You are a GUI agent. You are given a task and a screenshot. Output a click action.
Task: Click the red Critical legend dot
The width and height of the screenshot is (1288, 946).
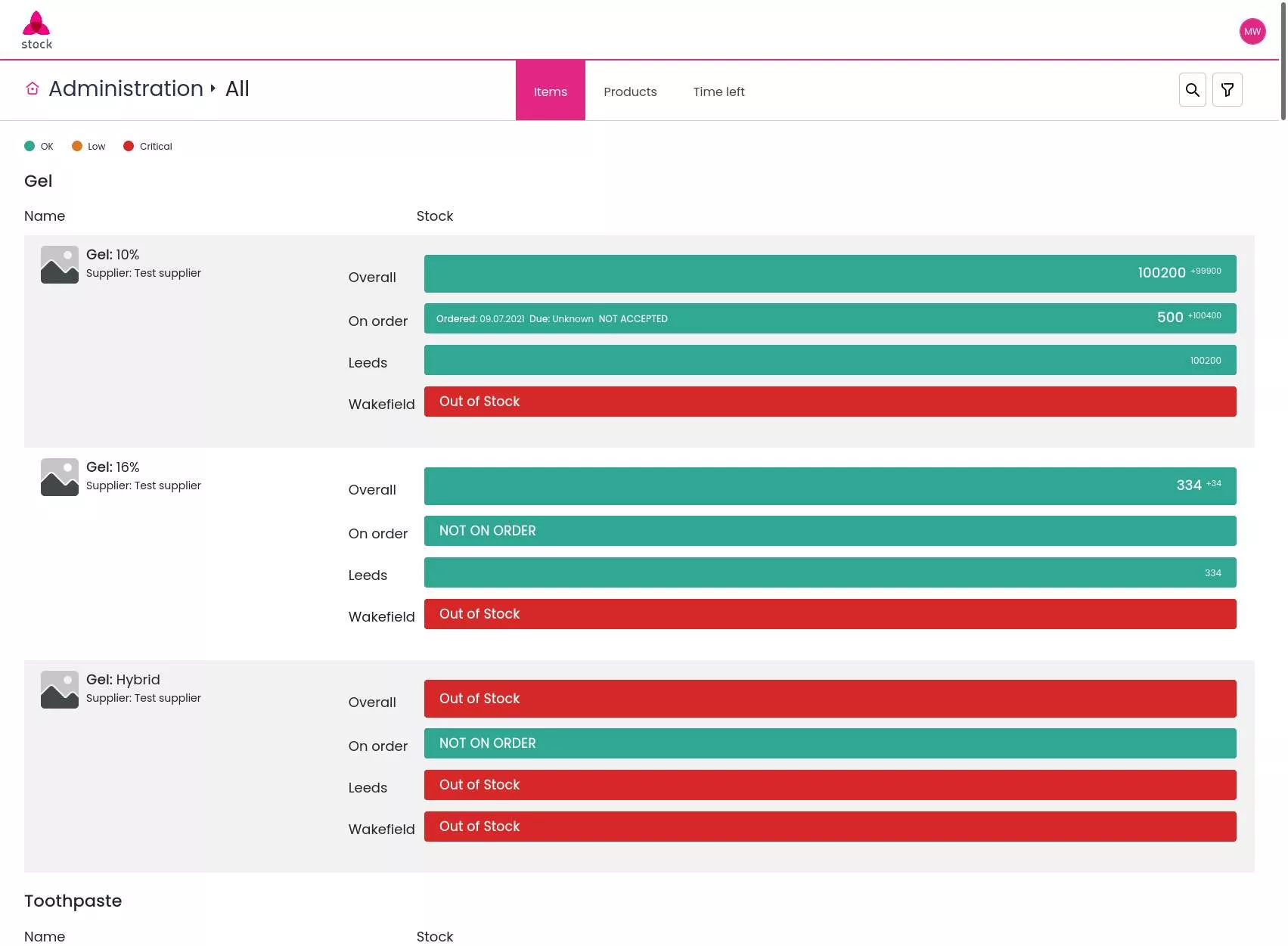[129, 146]
